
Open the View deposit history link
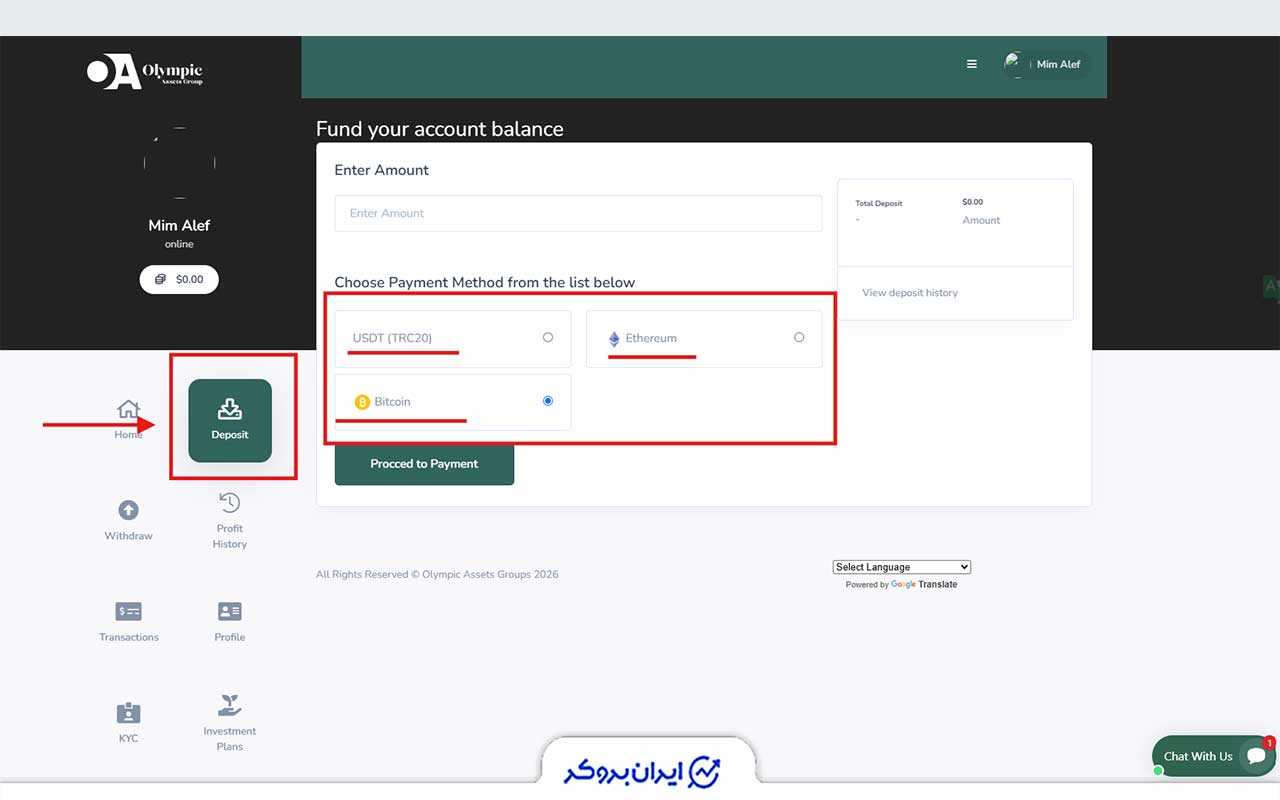pos(910,293)
